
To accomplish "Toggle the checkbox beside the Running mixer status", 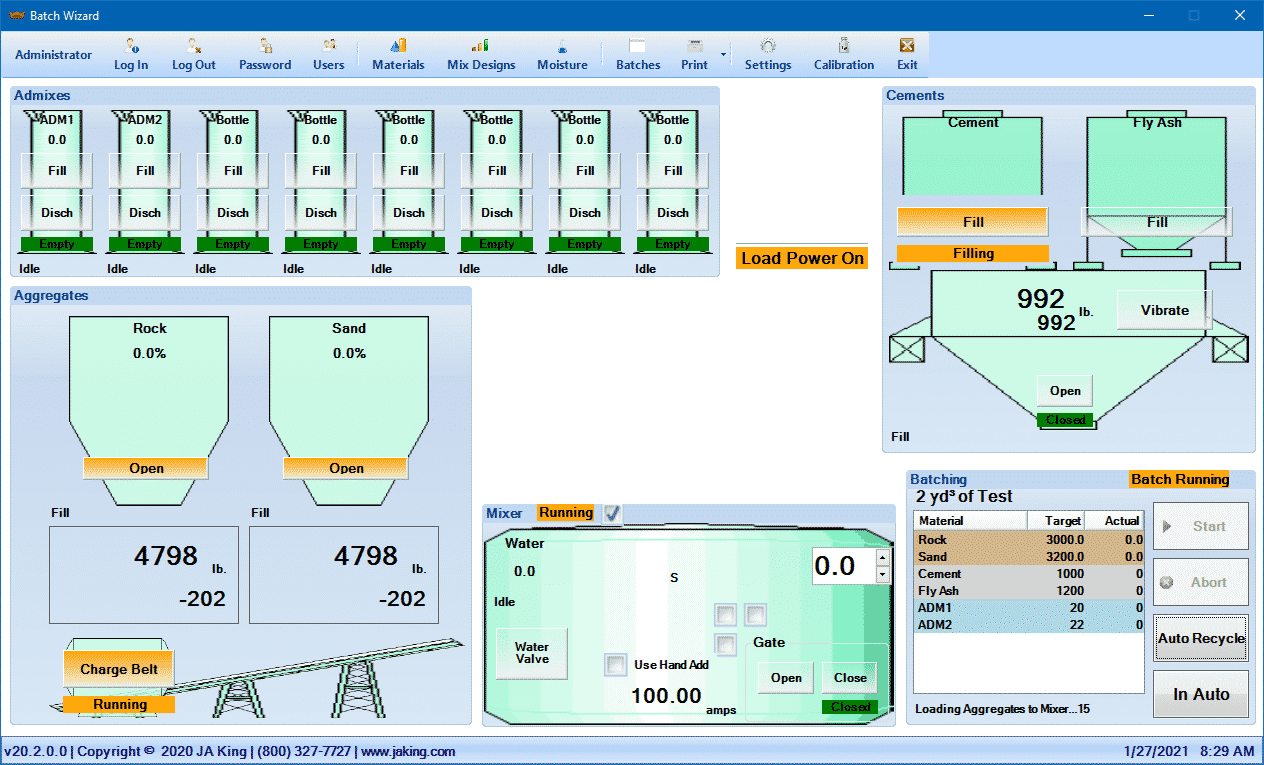I will (x=614, y=513).
